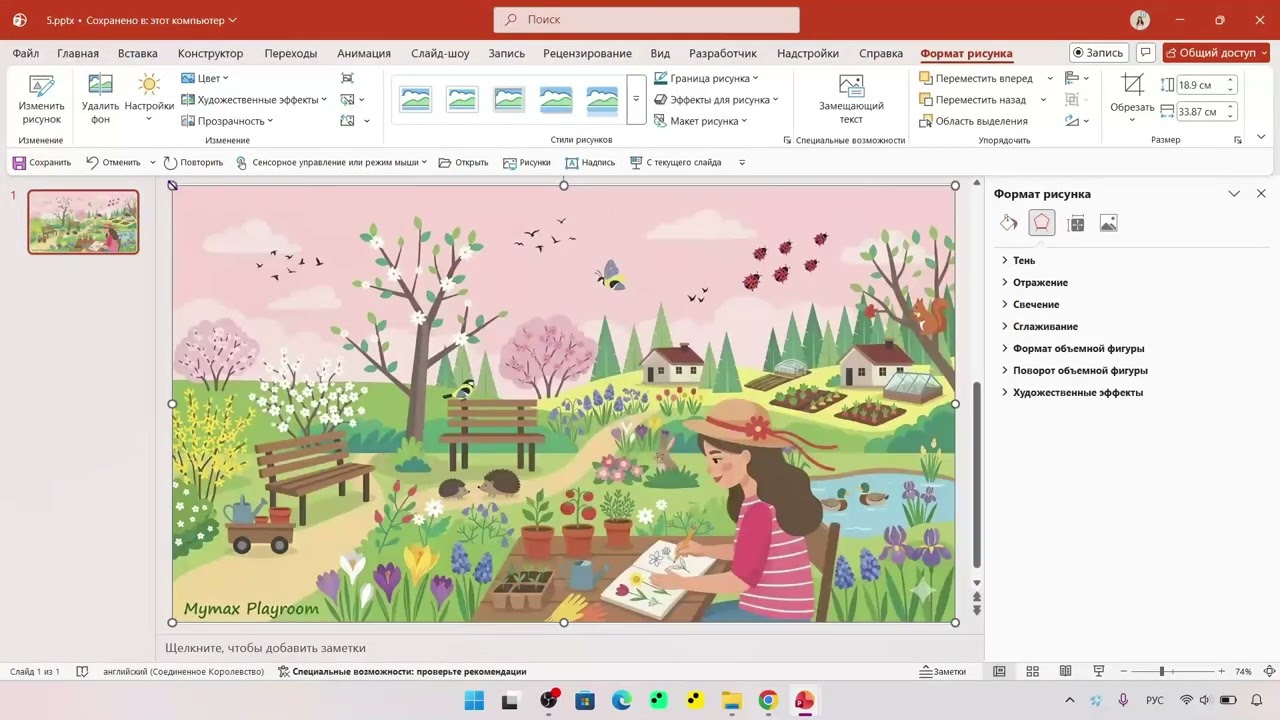
Task: Fit slide to current window
Action: (x=1270, y=671)
